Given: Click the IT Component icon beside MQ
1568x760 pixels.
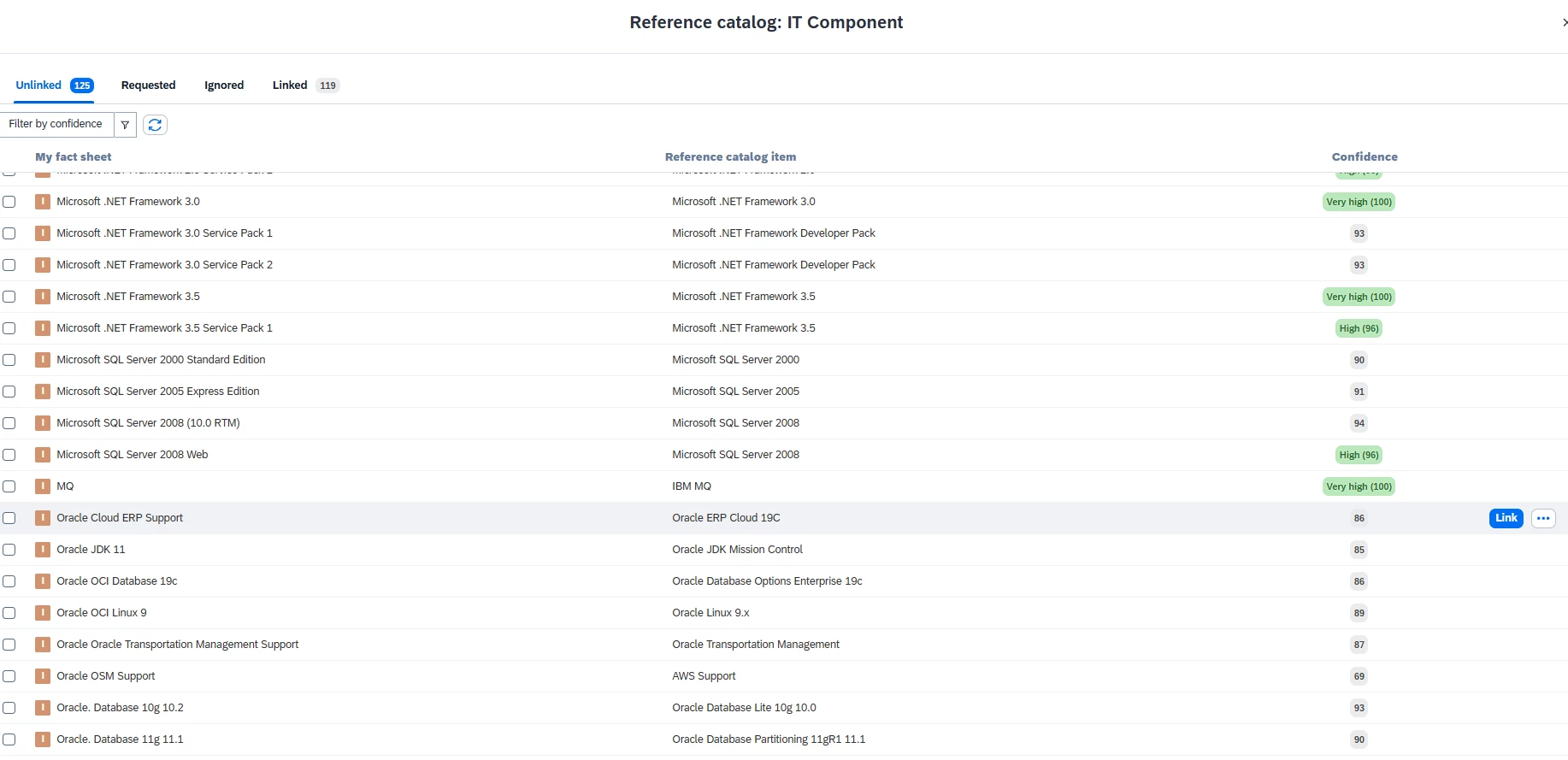Looking at the screenshot, I should point(43,486).
